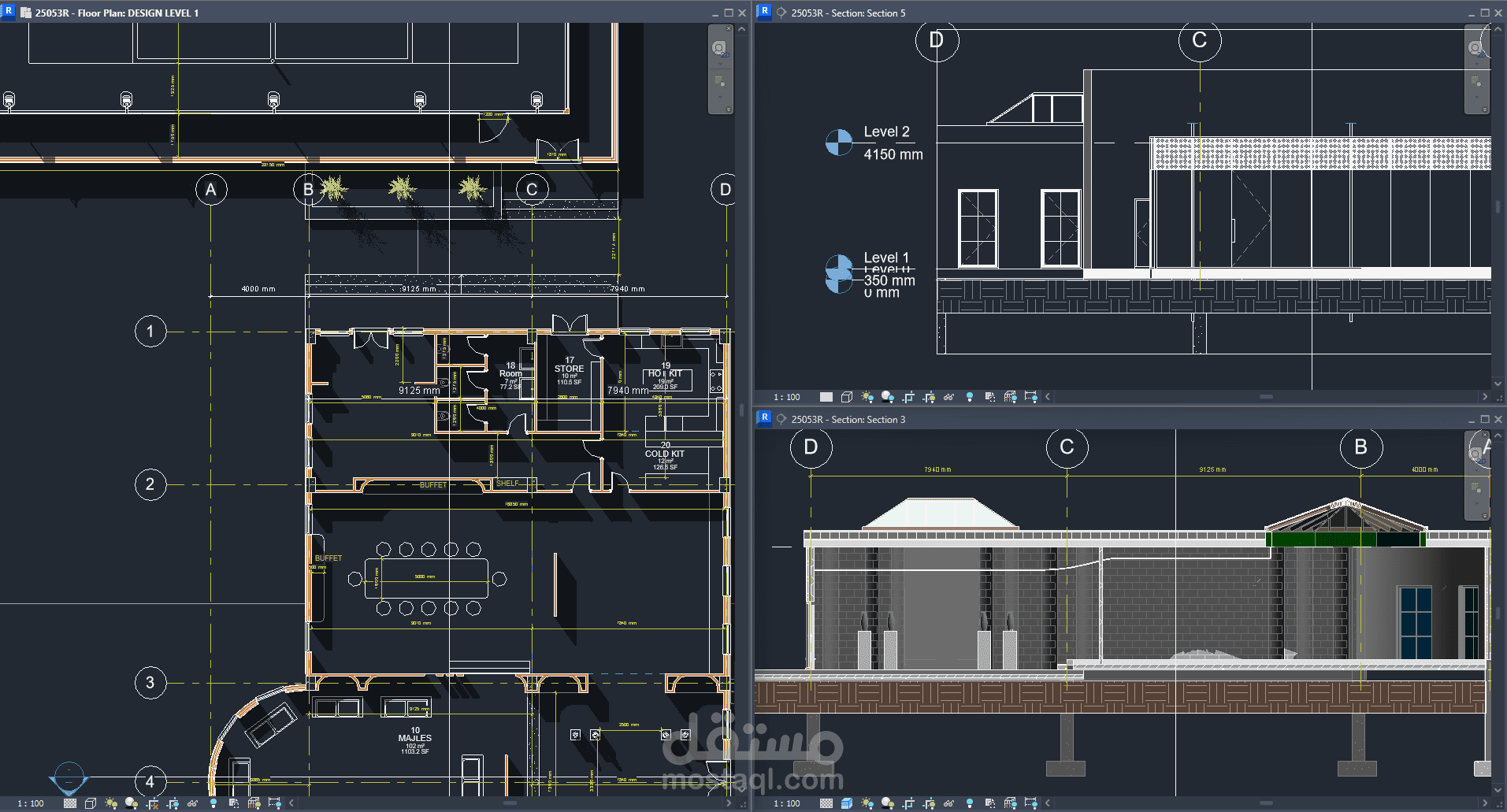Toggle Crop View in Floor Plan view

tap(152, 803)
